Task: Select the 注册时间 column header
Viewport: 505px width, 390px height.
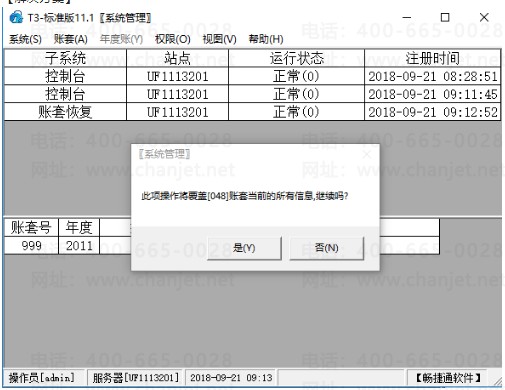Action: (433, 58)
